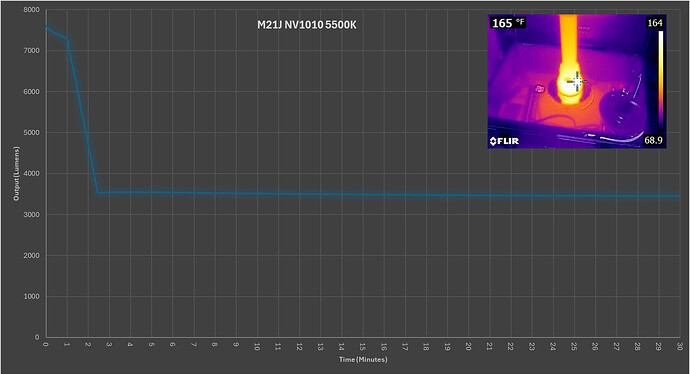Image resolution: width=690 pixels, height=374 pixels.
Task: Click the 30 minute x-axis label
Action: 680,346
